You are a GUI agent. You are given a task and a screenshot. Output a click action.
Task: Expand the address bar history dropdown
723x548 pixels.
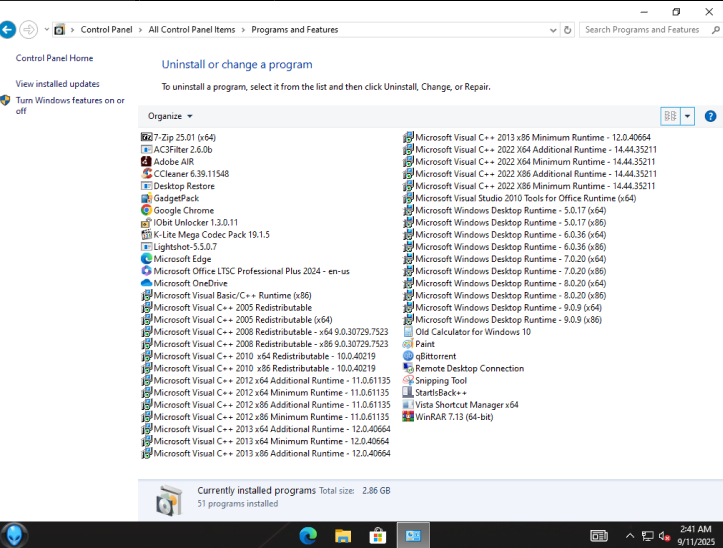(x=553, y=30)
